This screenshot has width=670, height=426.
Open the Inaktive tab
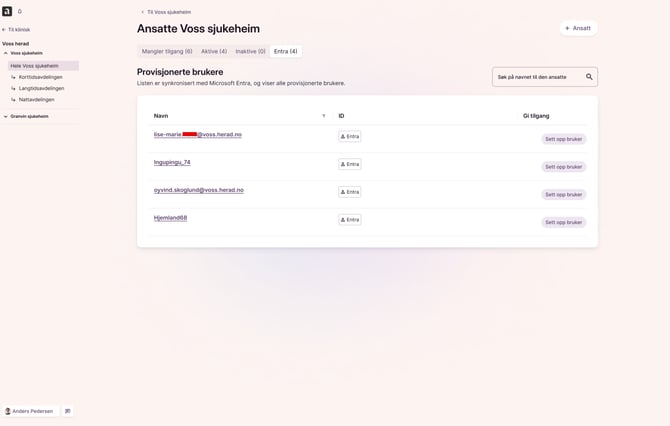250,51
